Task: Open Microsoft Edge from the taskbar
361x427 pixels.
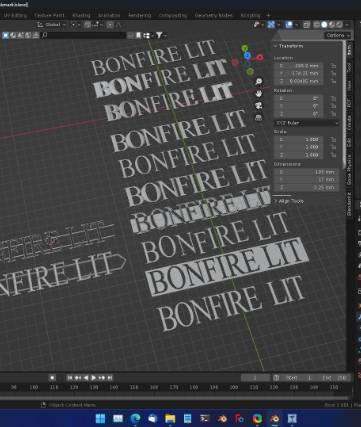Action: coord(135,418)
